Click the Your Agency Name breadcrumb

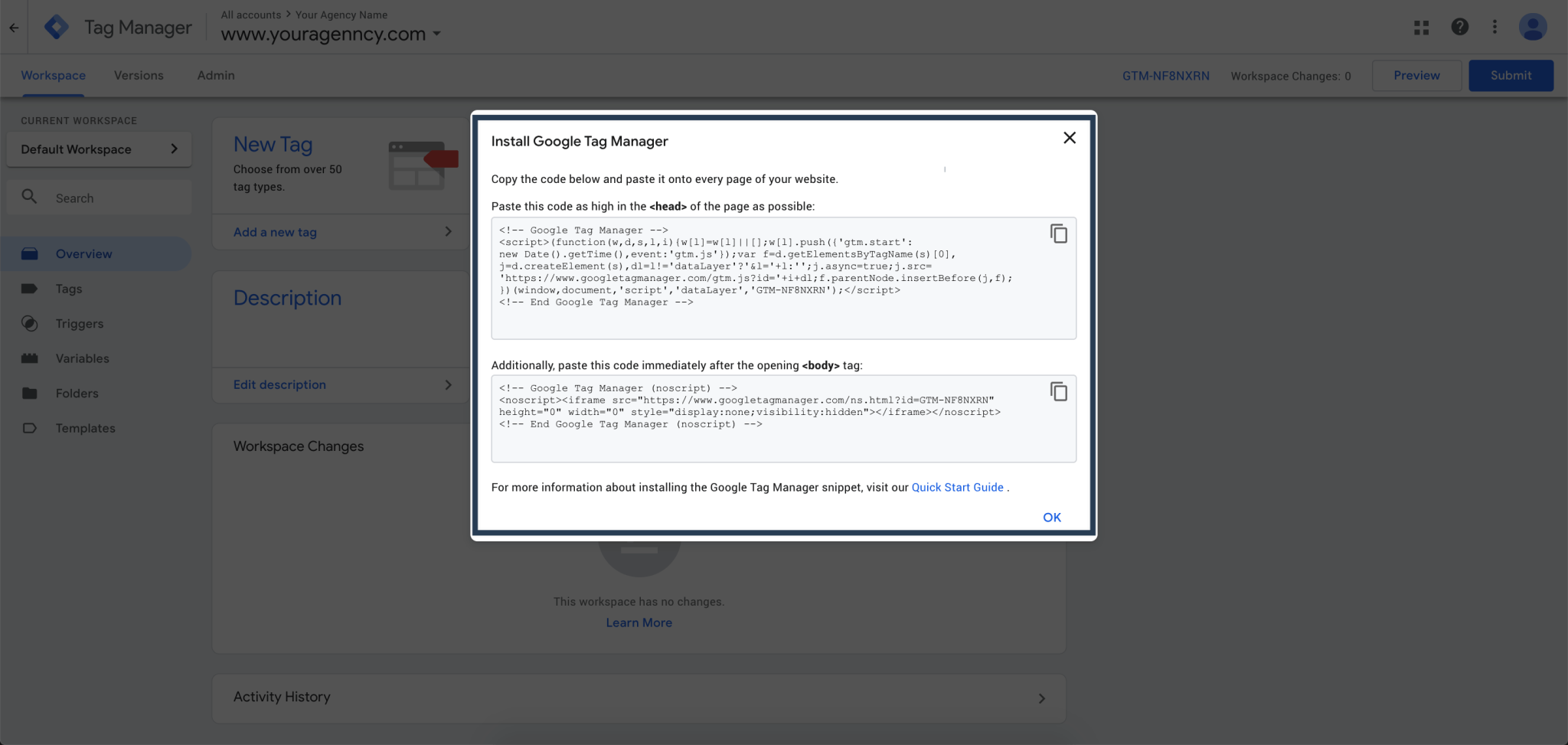pyautogui.click(x=341, y=15)
